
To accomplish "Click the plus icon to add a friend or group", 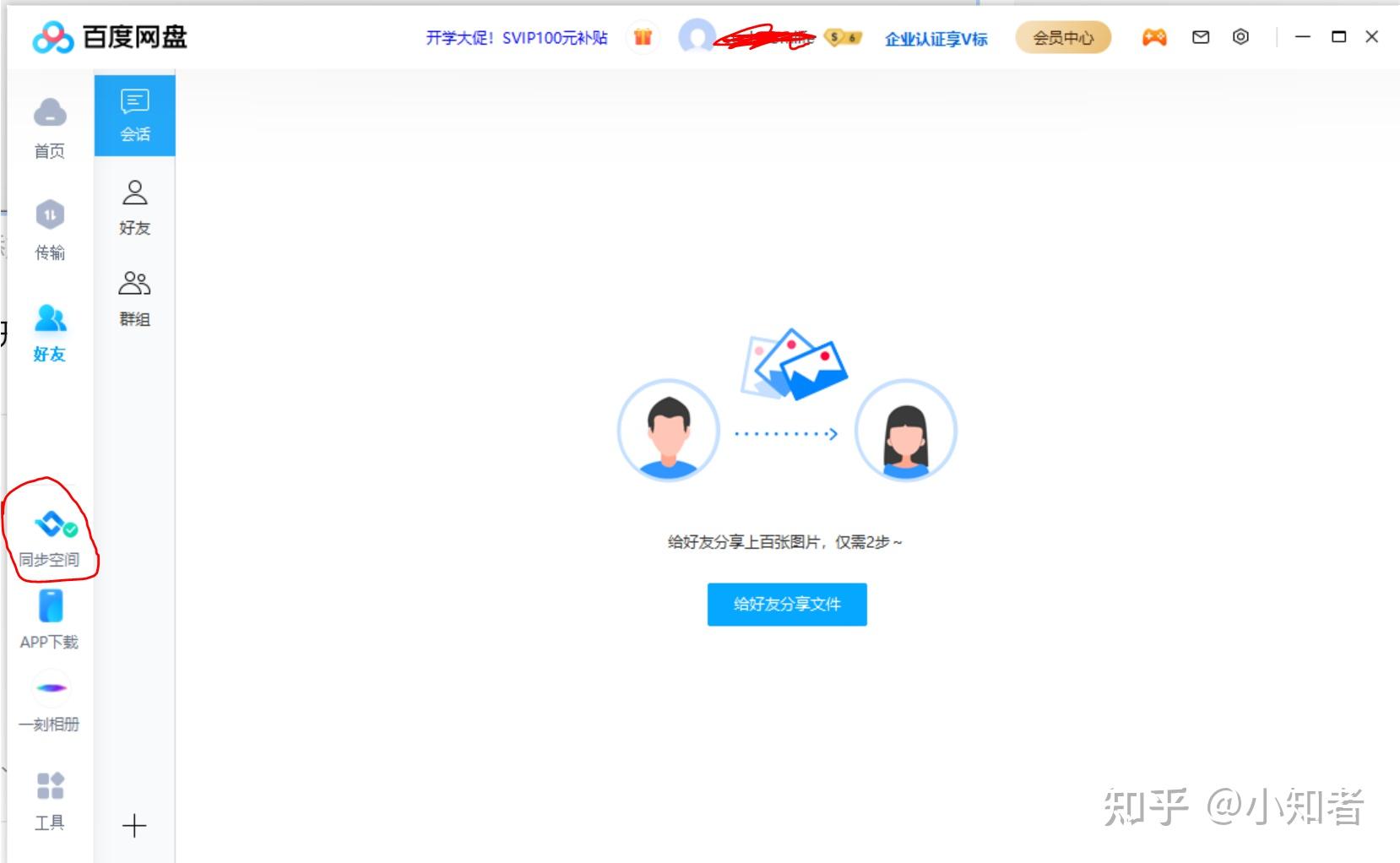I will click(134, 826).
